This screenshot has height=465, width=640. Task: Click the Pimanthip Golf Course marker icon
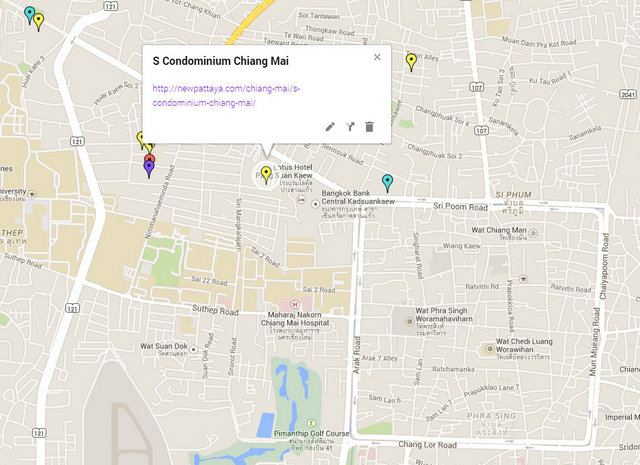pos(312,423)
